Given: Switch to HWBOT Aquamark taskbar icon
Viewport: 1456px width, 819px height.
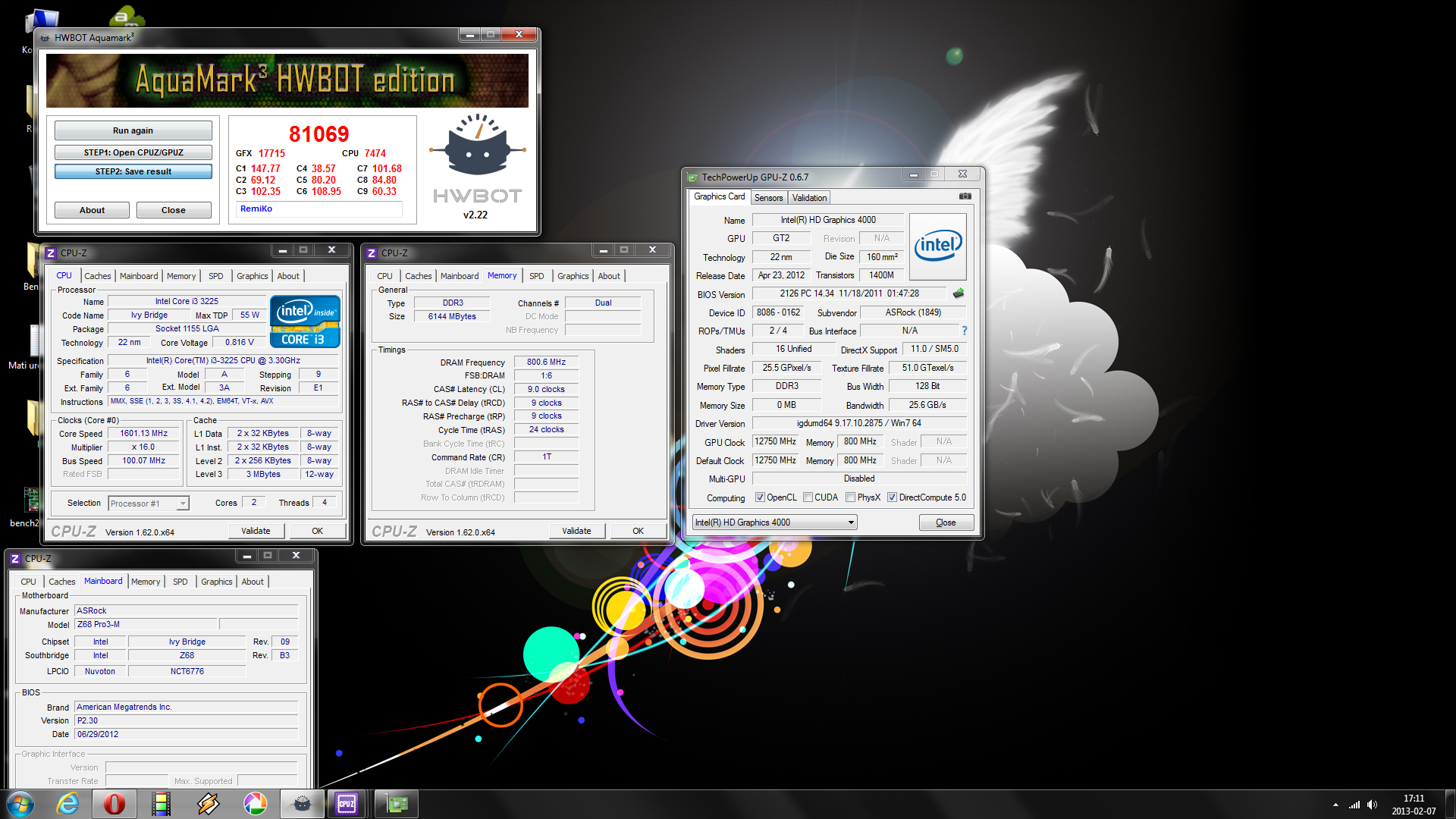Looking at the screenshot, I should pos(302,804).
